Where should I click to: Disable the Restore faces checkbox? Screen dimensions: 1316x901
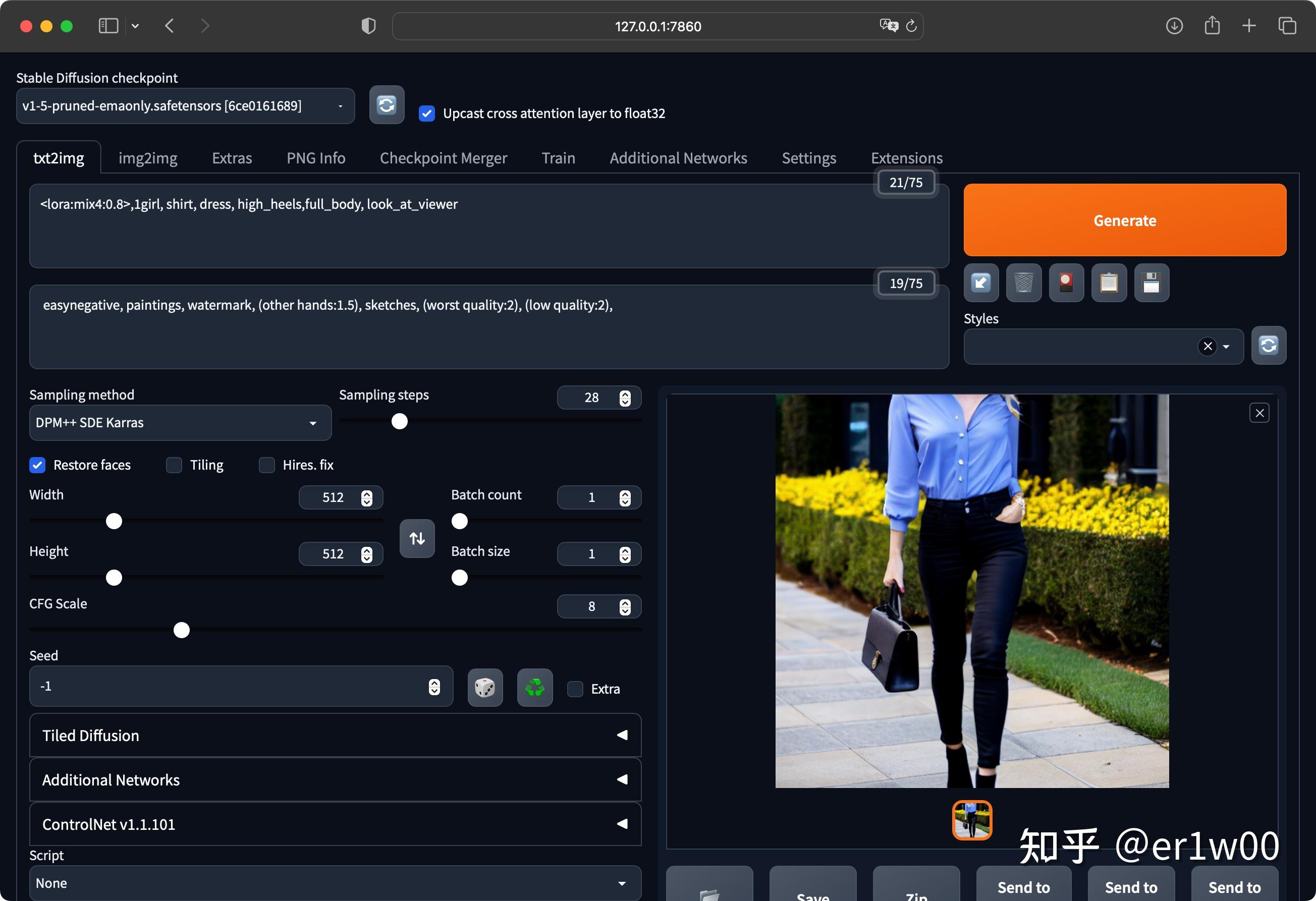click(37, 465)
